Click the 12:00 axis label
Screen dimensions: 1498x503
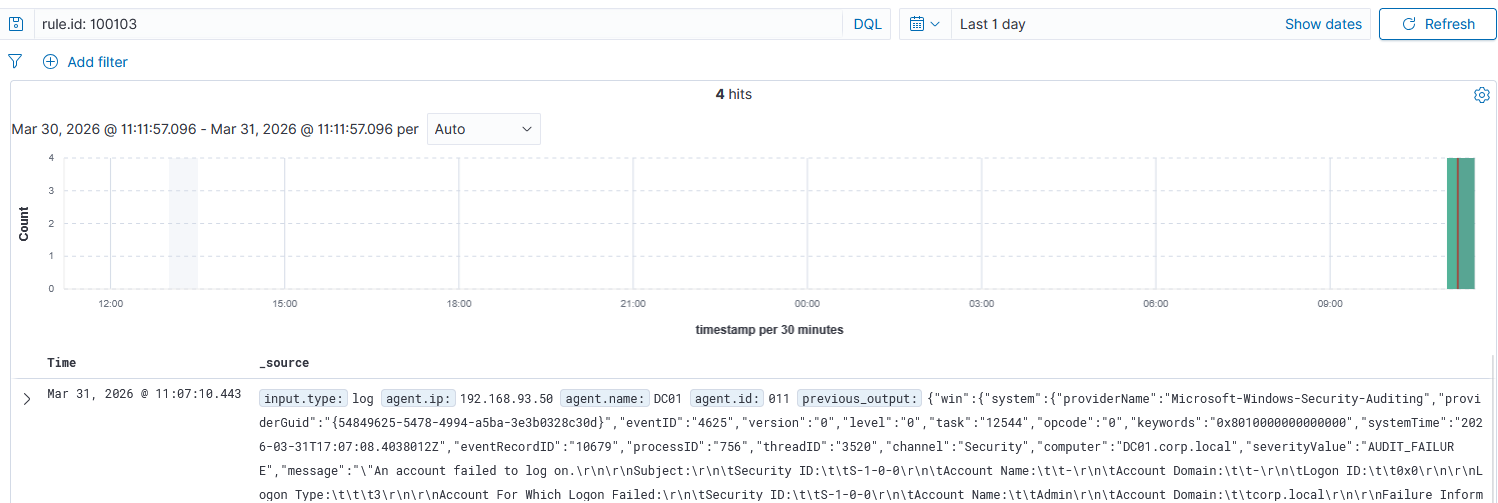[110, 303]
